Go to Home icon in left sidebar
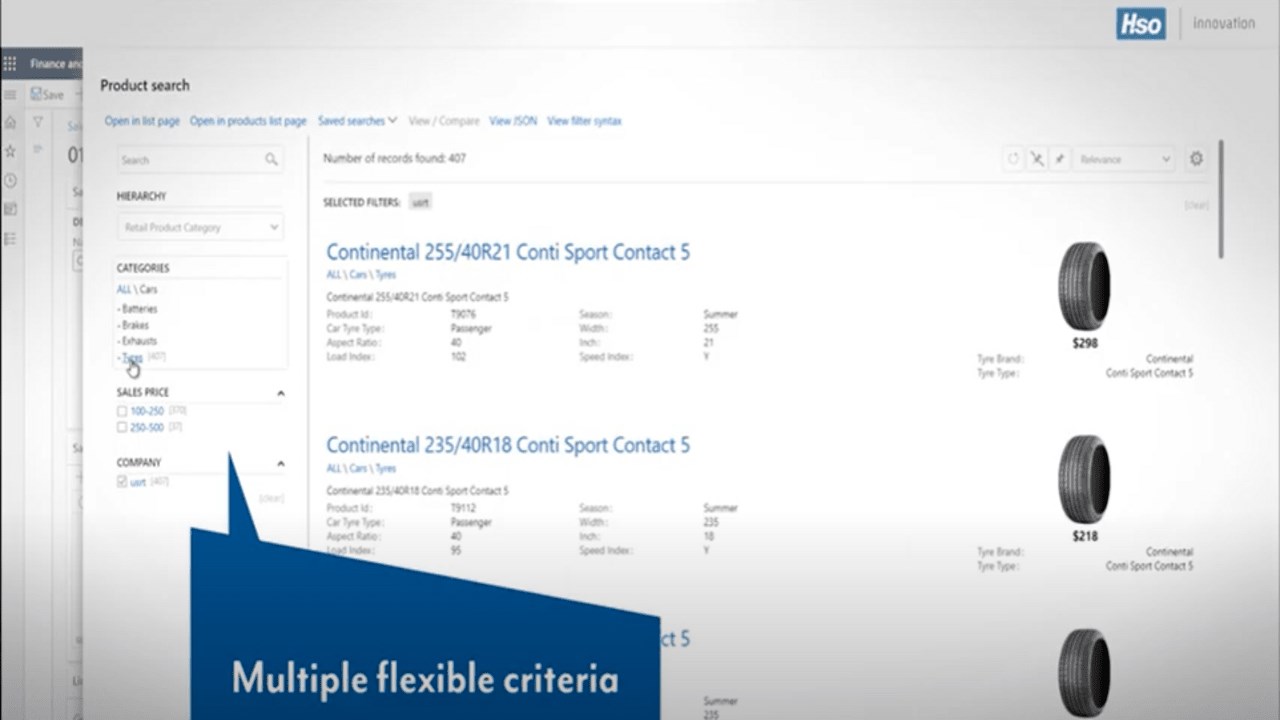 [x=10, y=122]
